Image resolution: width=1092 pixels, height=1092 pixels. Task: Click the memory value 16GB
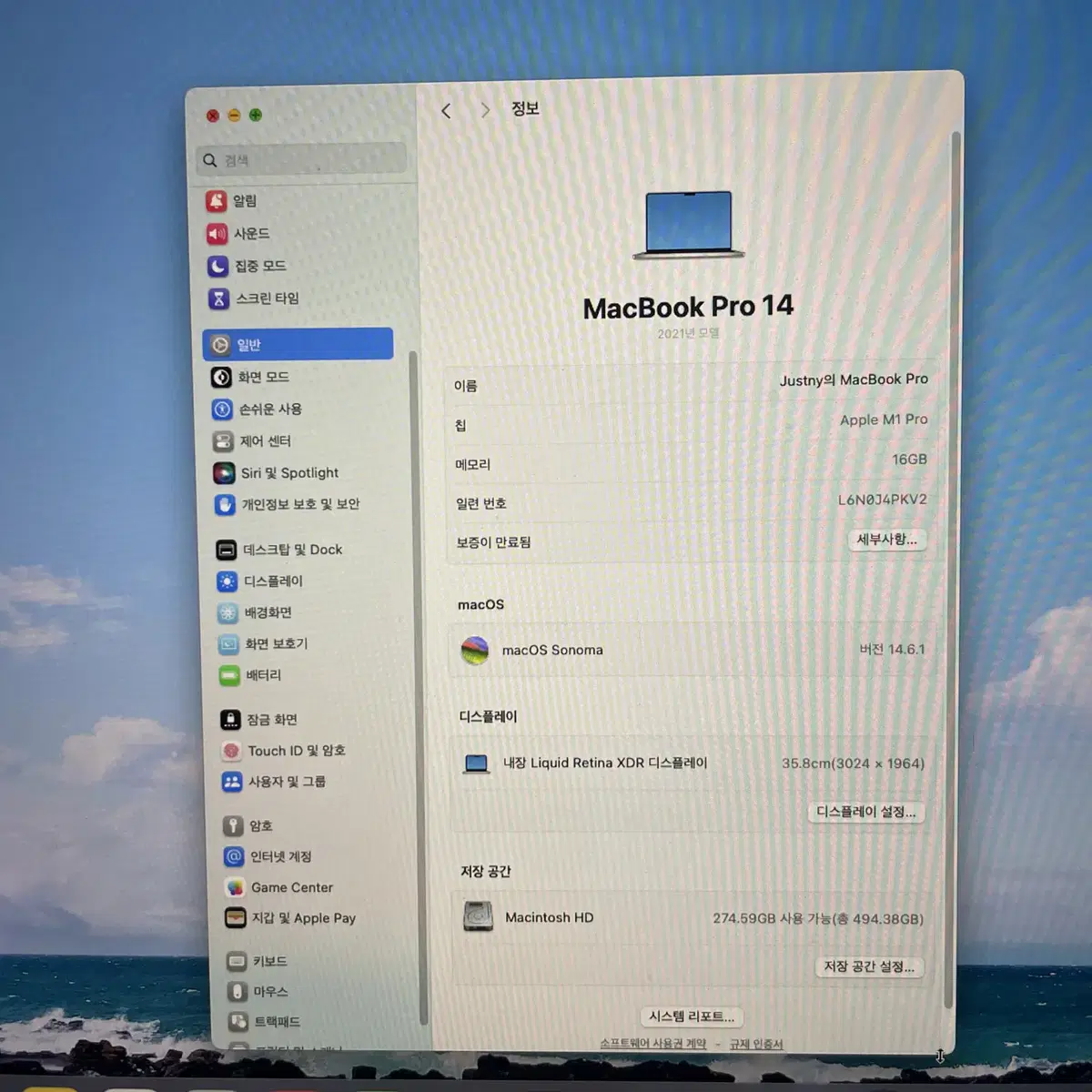[x=909, y=460]
